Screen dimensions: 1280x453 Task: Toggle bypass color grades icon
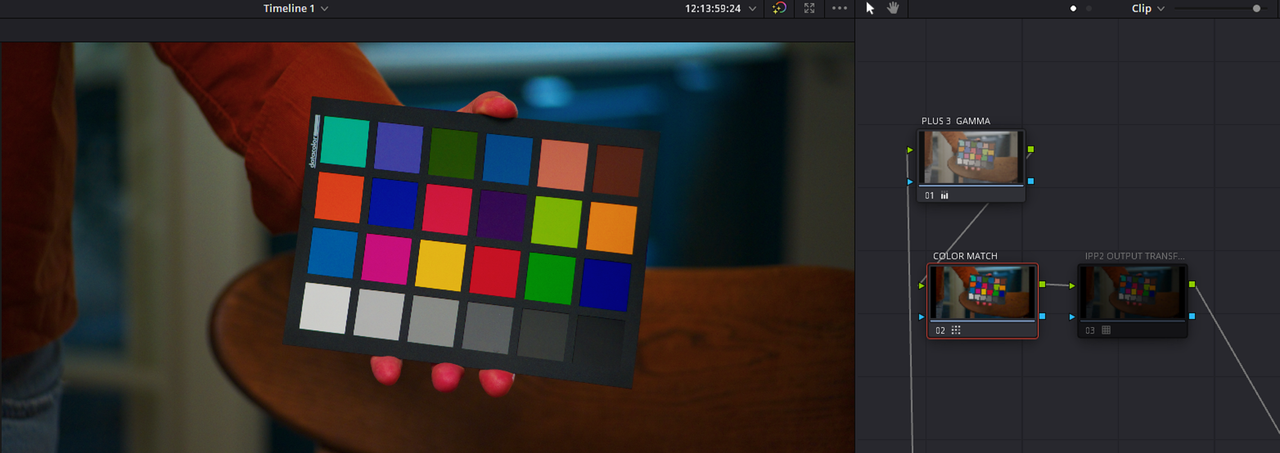click(780, 8)
